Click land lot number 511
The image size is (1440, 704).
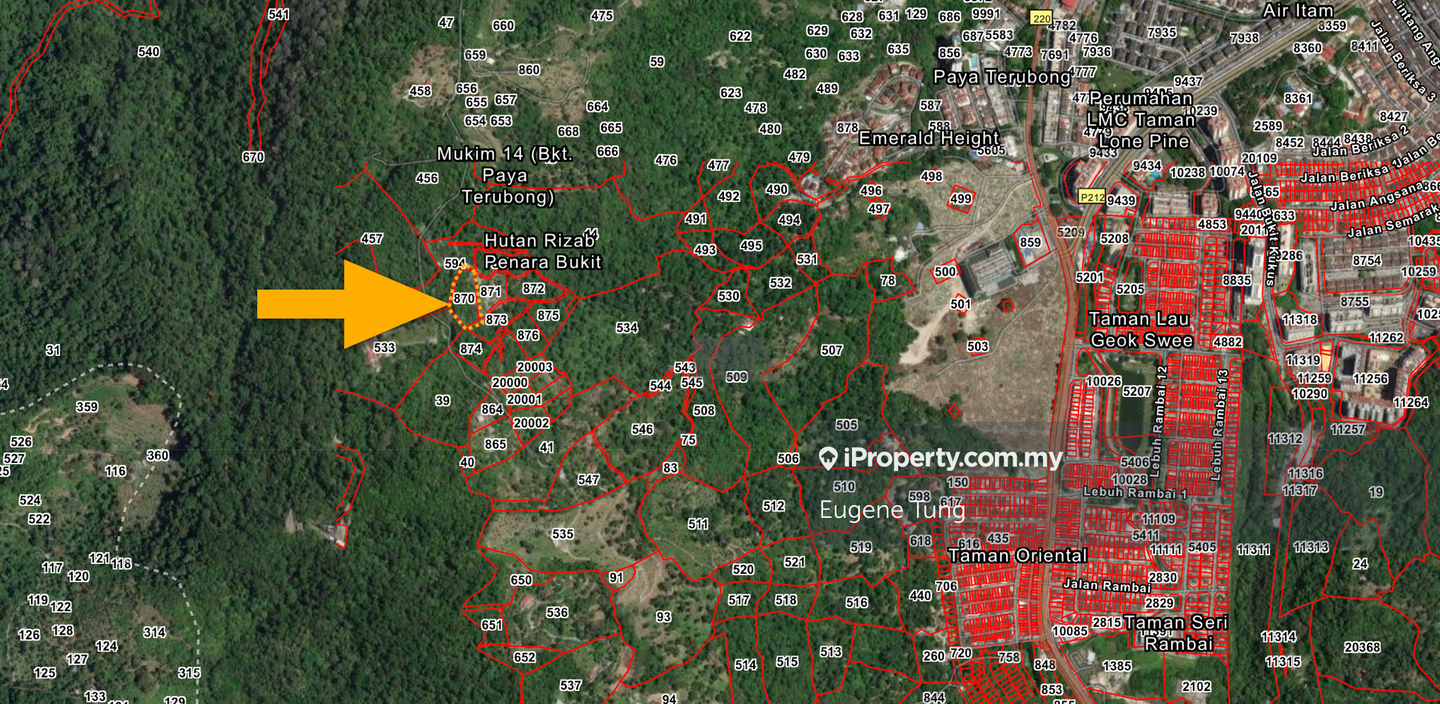(x=698, y=524)
